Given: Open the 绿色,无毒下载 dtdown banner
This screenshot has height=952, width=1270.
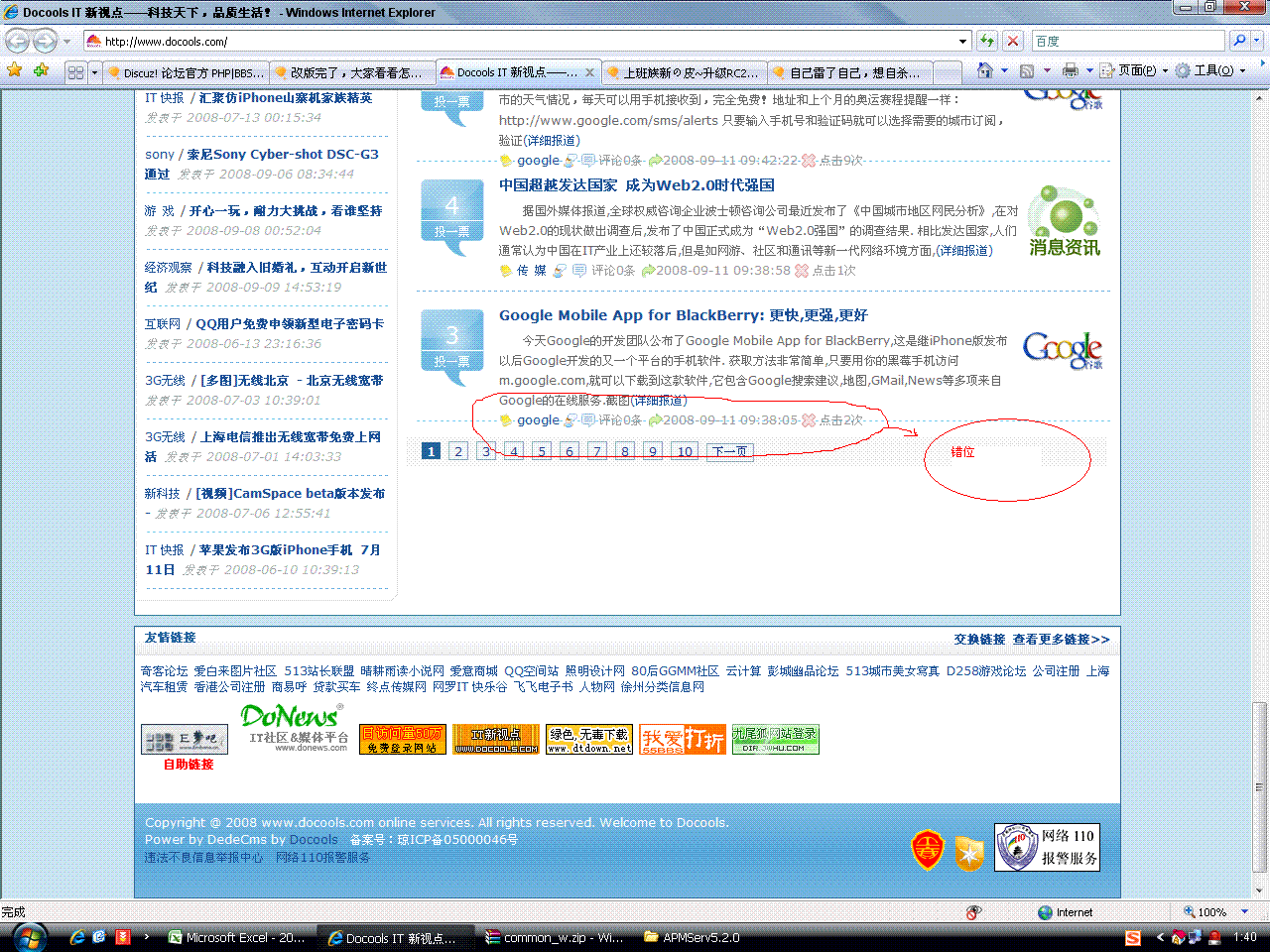Looking at the screenshot, I should tap(589, 739).
